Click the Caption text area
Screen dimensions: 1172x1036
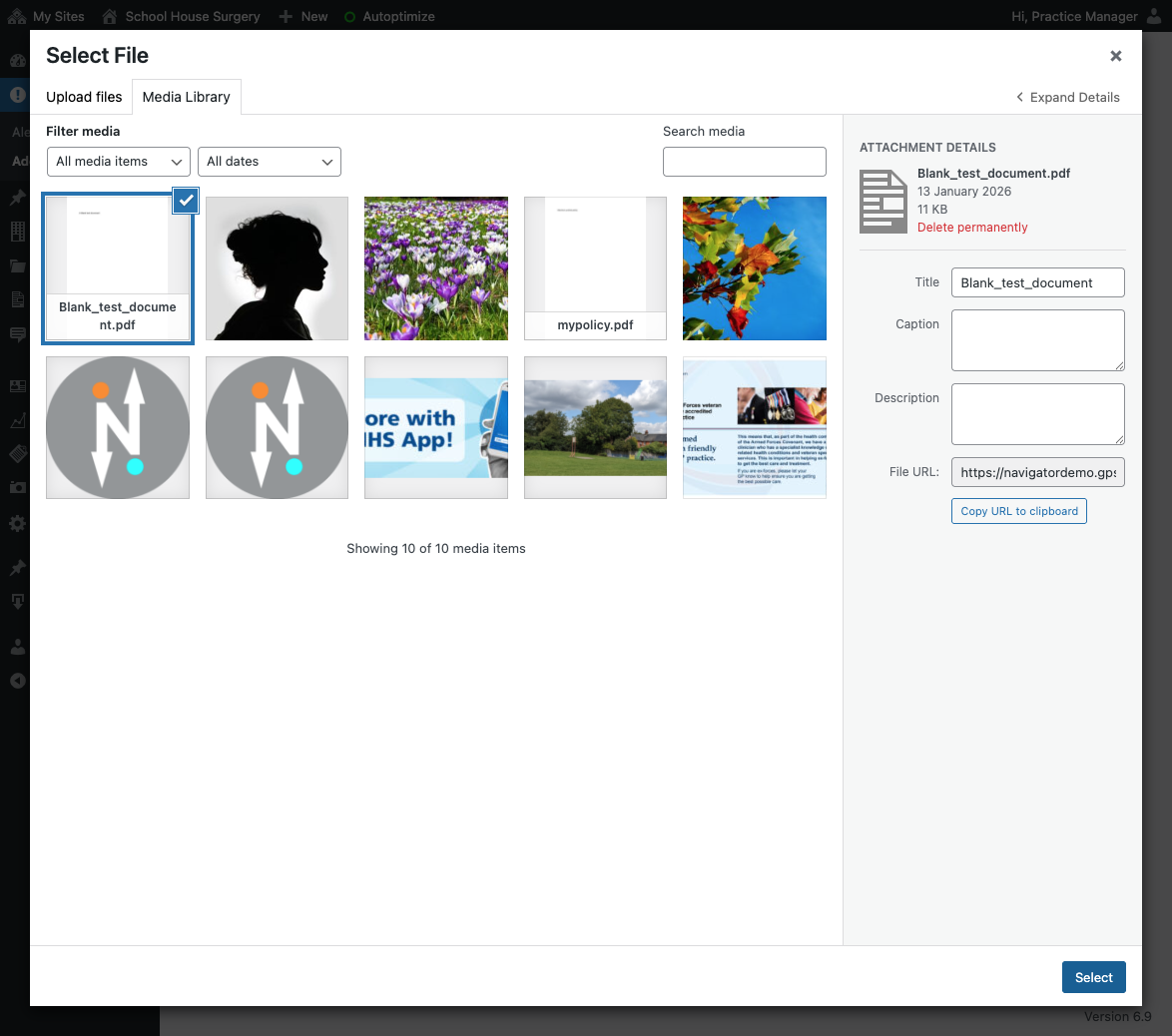1037,340
